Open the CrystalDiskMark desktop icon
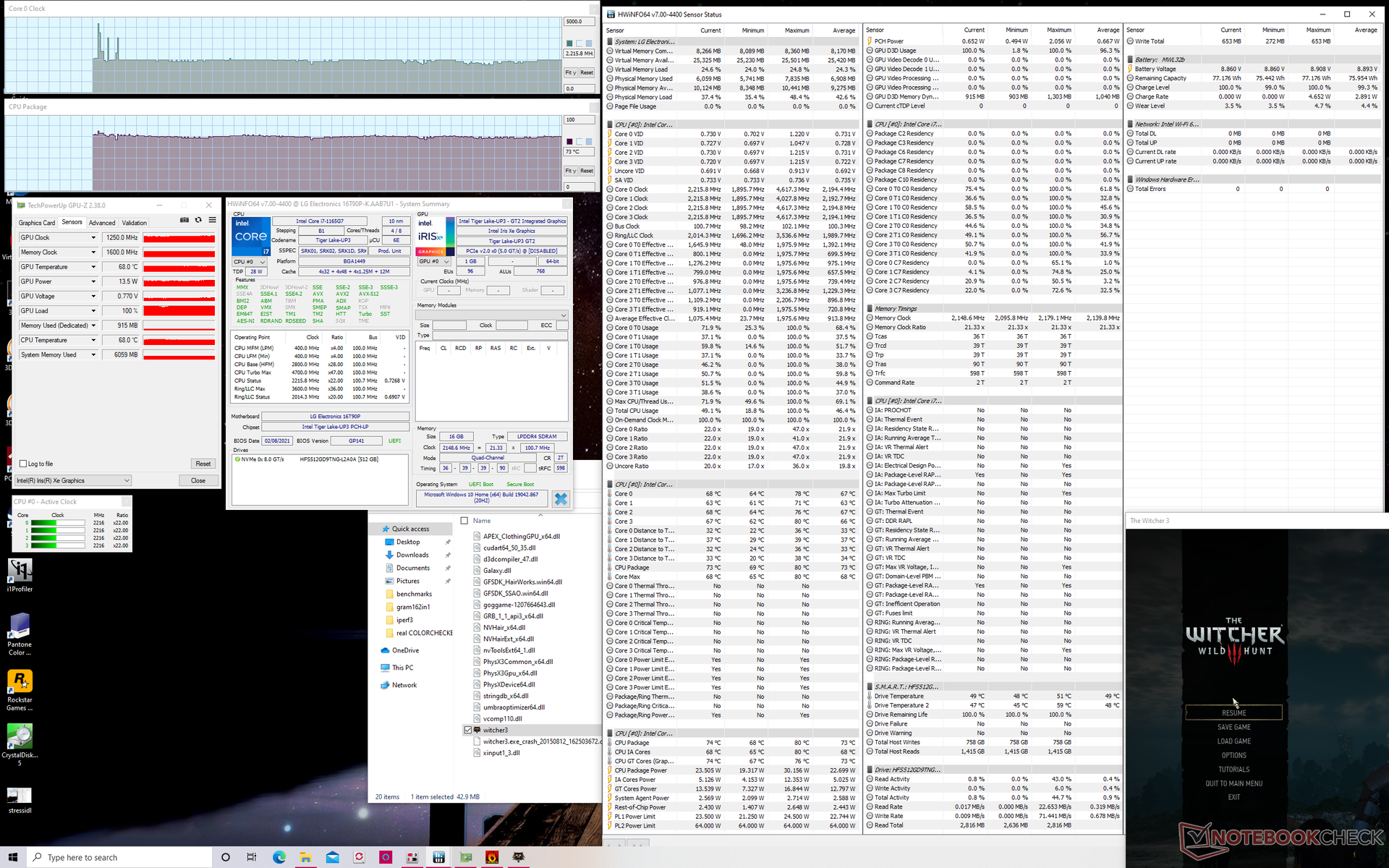The image size is (1389, 868). 20,736
